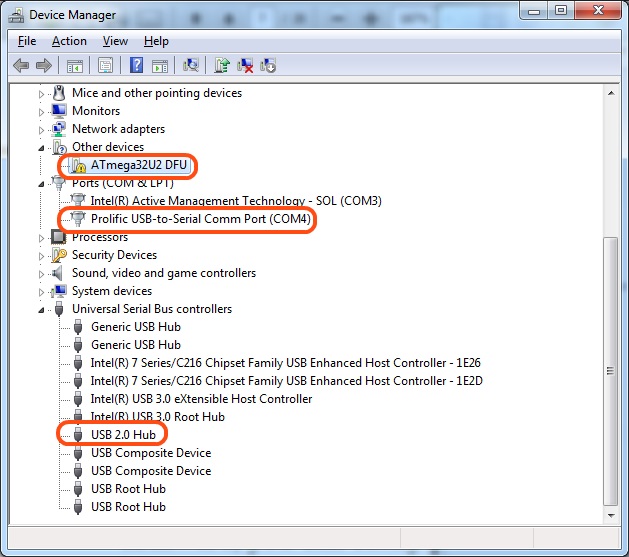629x557 pixels.
Task: Expand Mice and other pointing devices
Action: (41, 94)
